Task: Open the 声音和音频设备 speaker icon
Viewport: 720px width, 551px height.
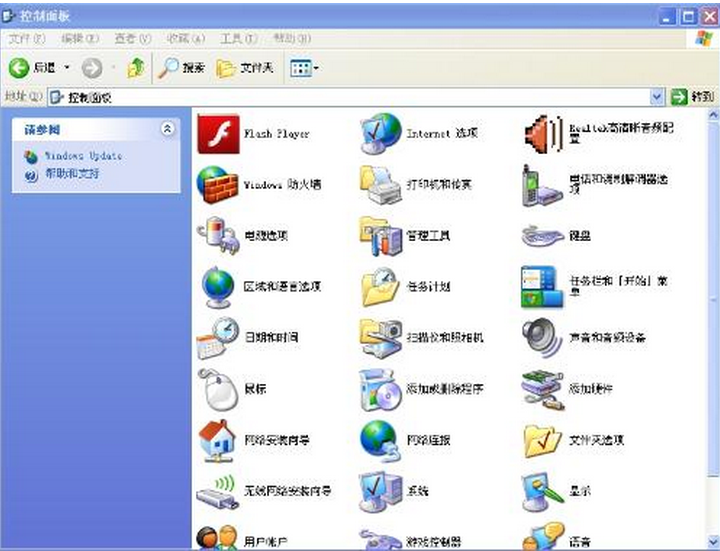Action: click(x=542, y=338)
